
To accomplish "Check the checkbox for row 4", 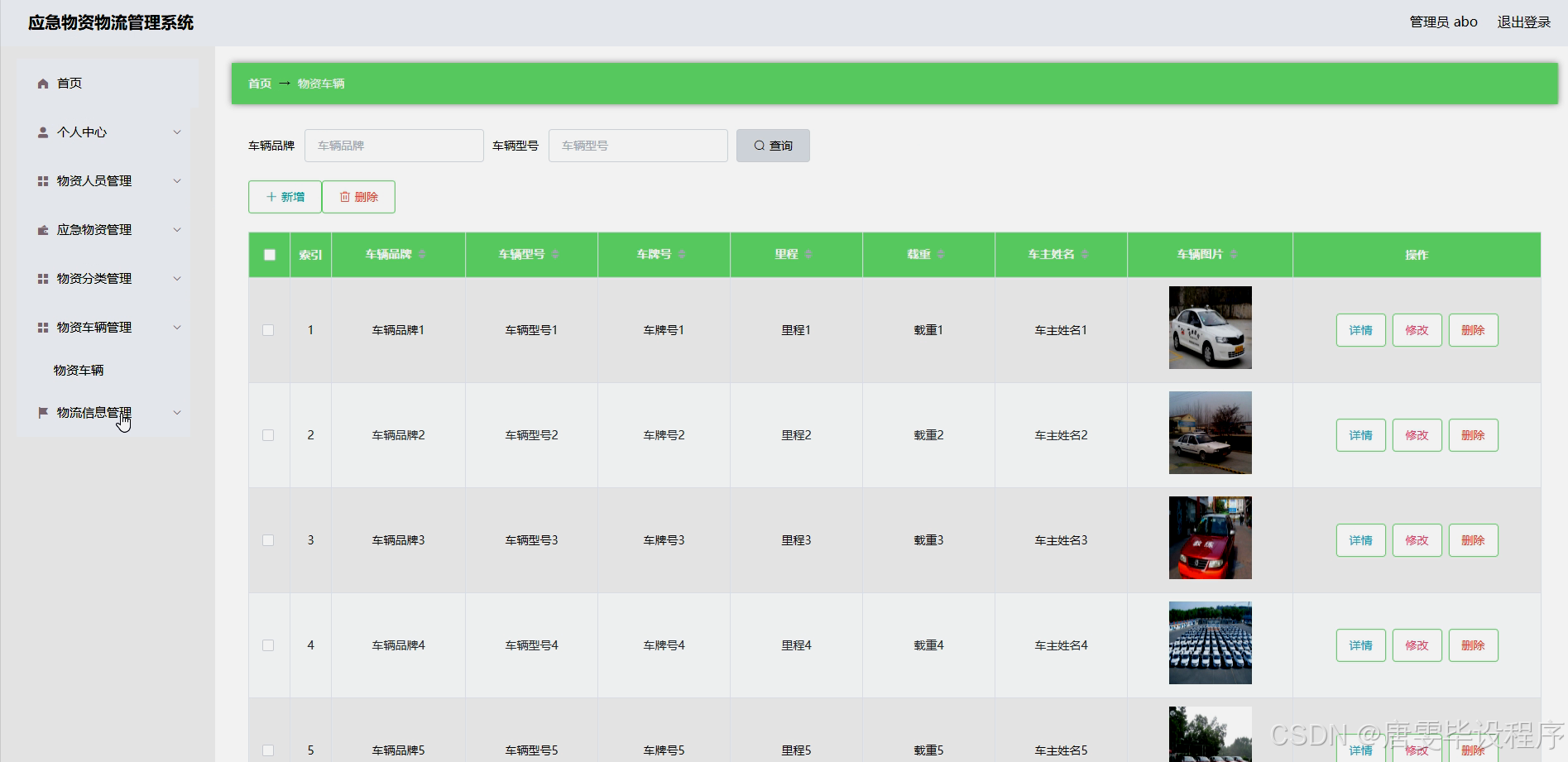I will click(268, 645).
